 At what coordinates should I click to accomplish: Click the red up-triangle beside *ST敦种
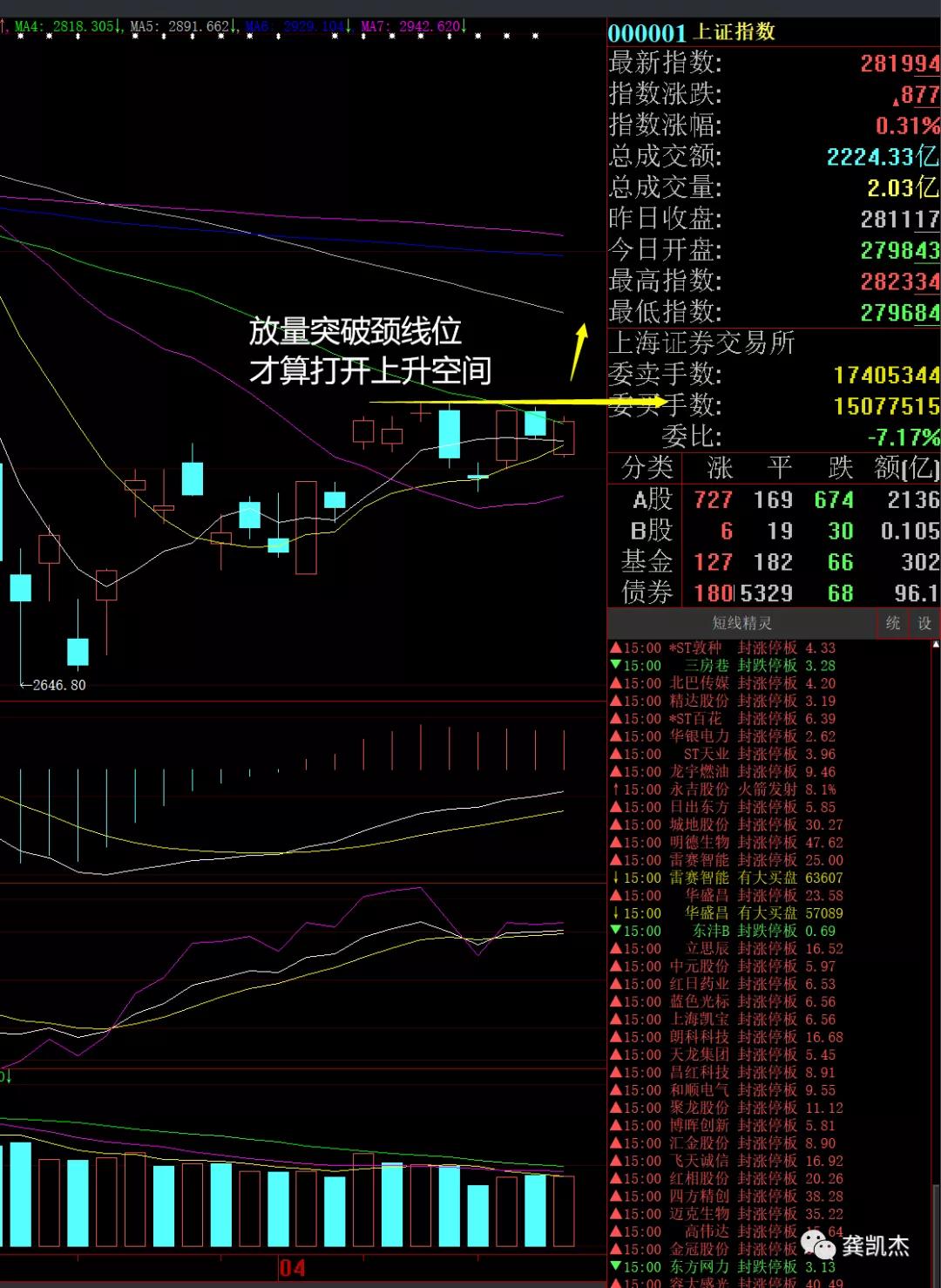coord(614,648)
